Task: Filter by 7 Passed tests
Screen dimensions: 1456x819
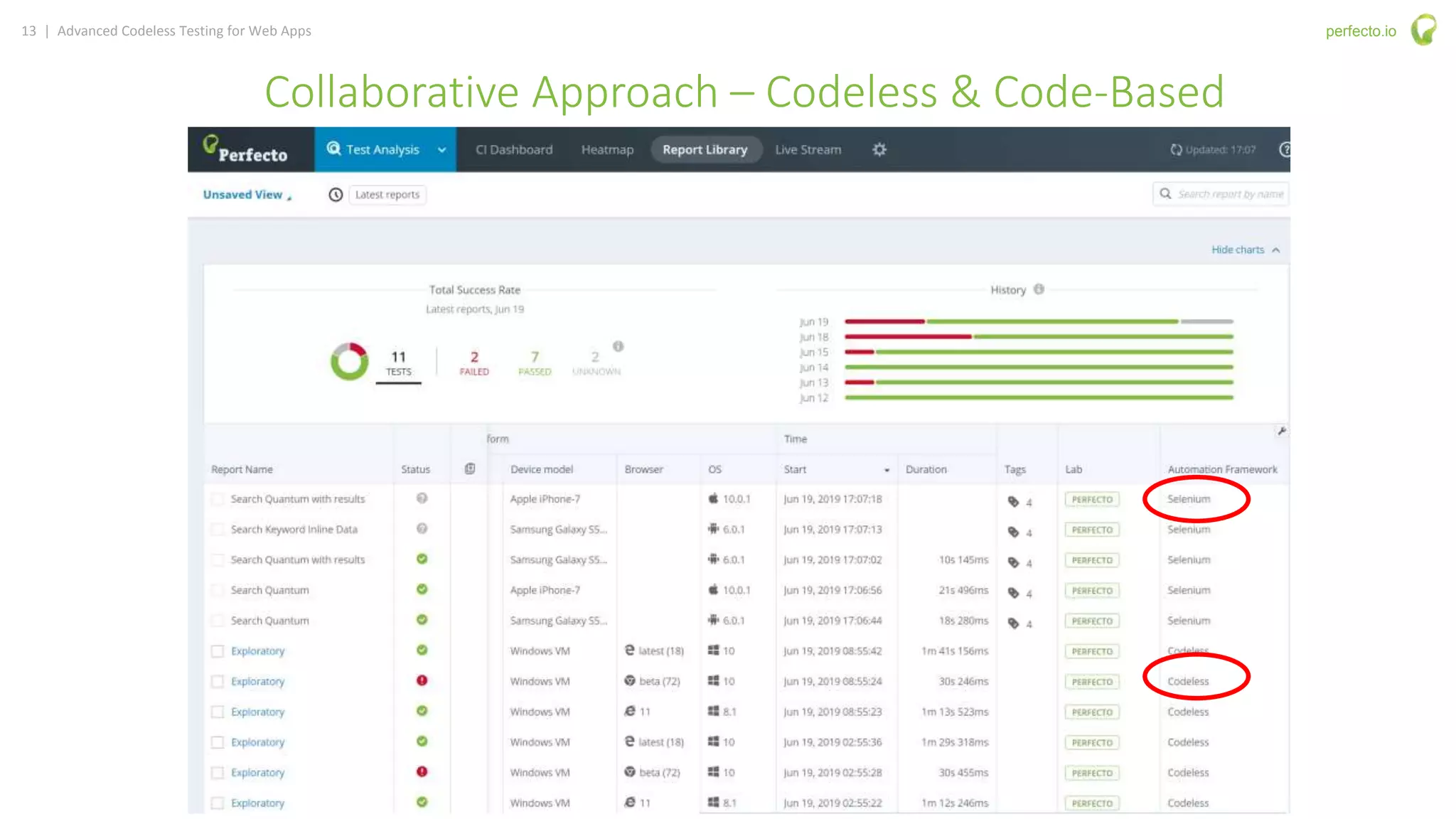Action: tap(535, 363)
